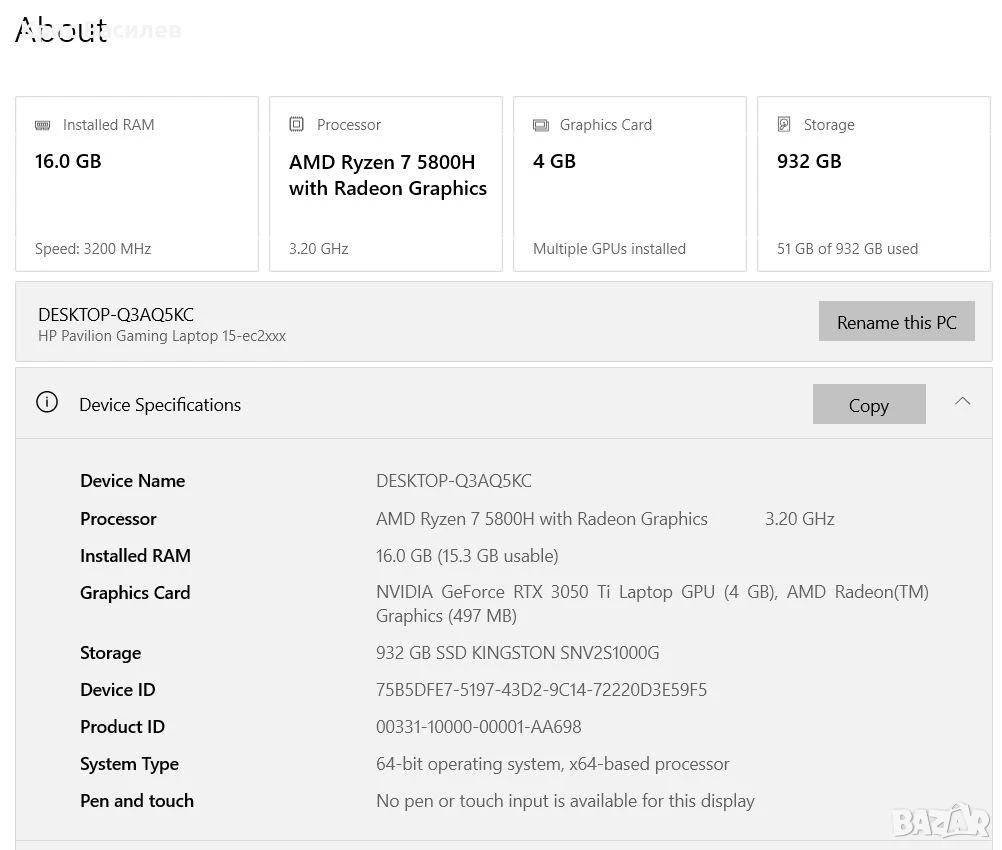Click the Storage drive icon

[784, 124]
